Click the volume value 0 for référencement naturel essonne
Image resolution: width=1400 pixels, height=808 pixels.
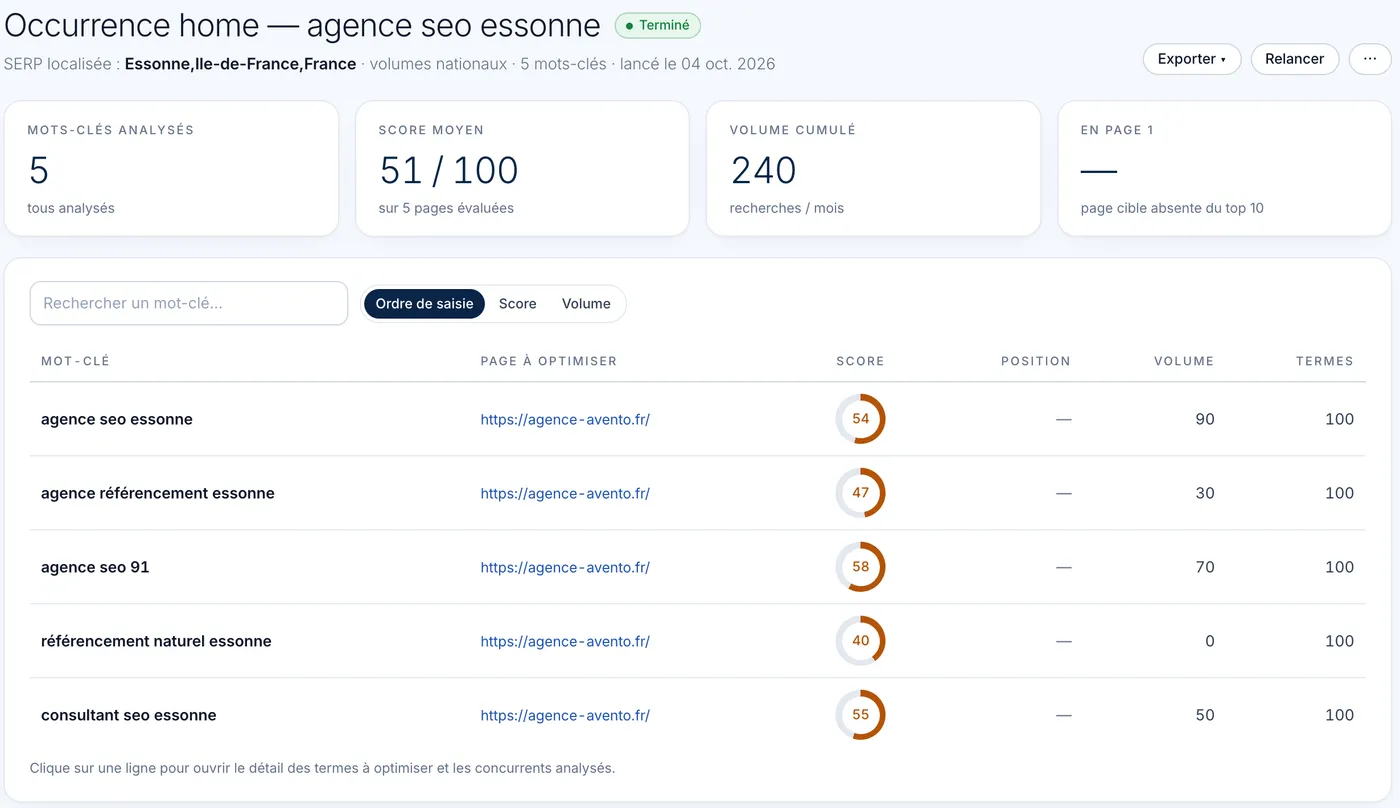click(1210, 641)
